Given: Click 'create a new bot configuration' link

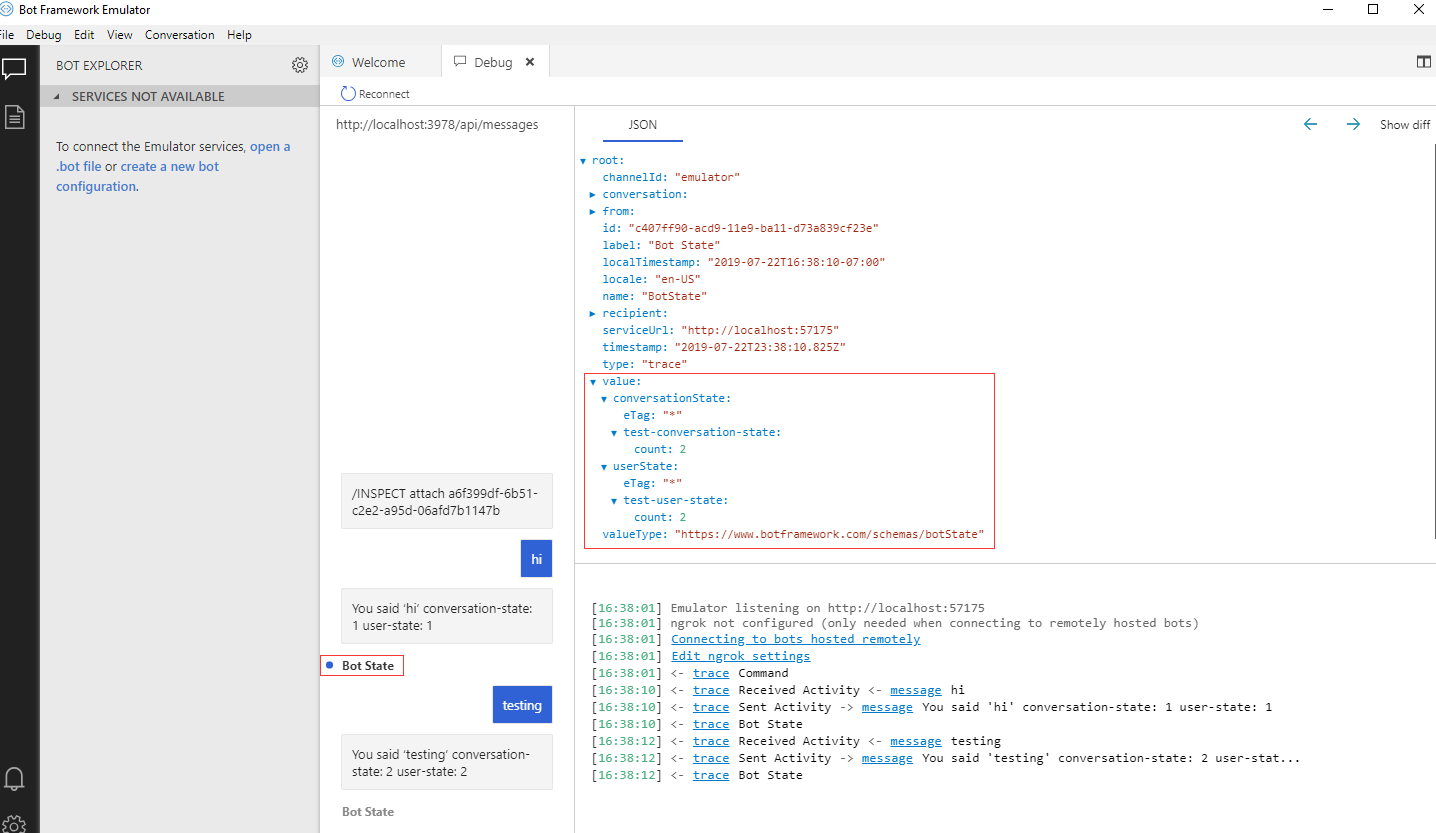Looking at the screenshot, I should coord(169,167).
